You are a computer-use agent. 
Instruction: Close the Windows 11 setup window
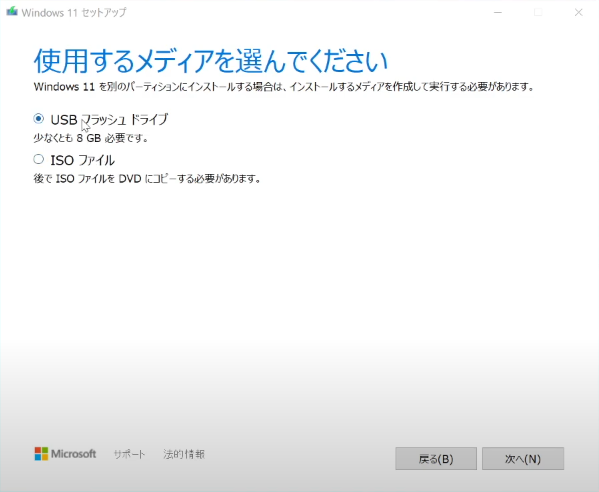(x=578, y=13)
